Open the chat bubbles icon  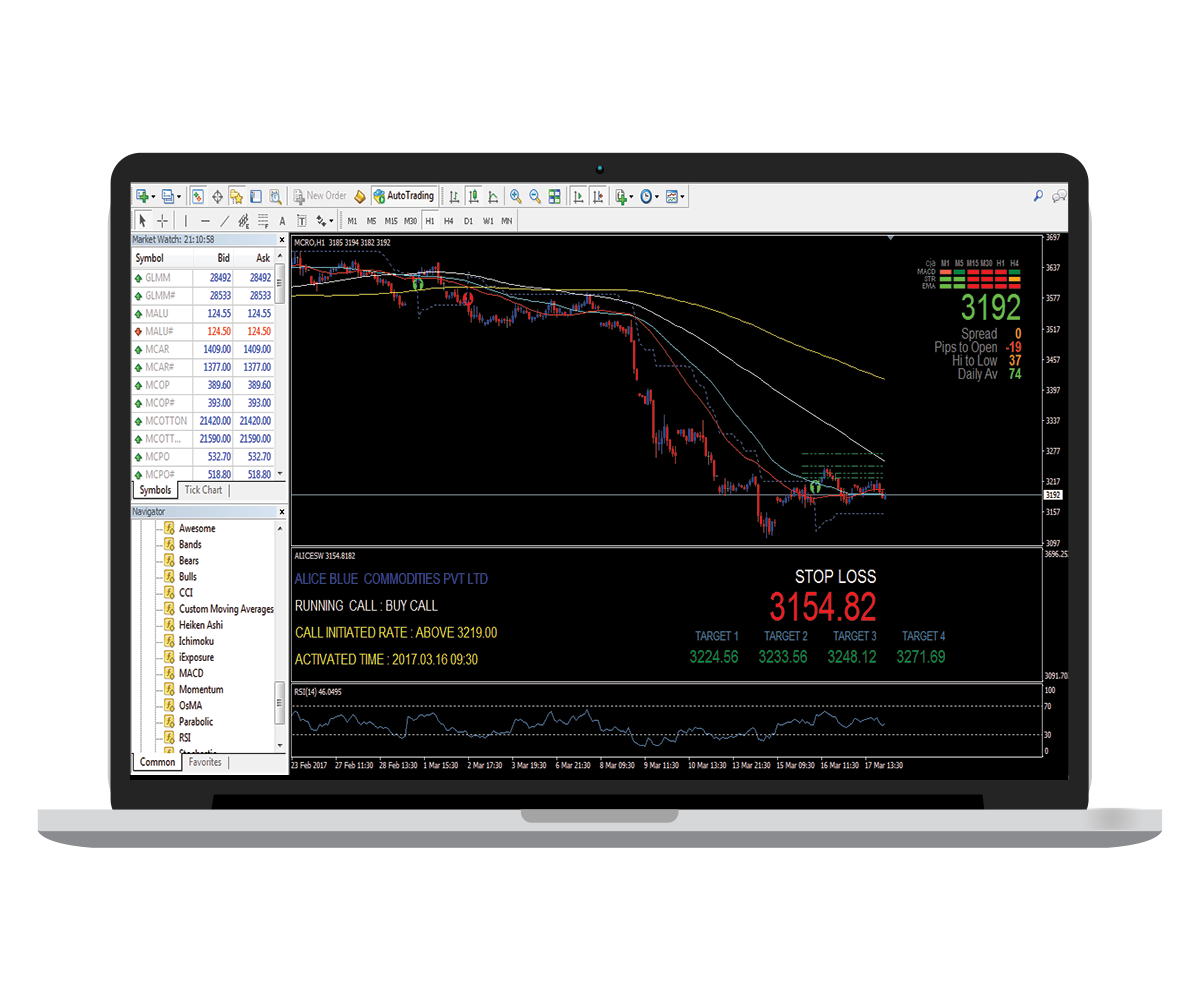[x=1059, y=196]
